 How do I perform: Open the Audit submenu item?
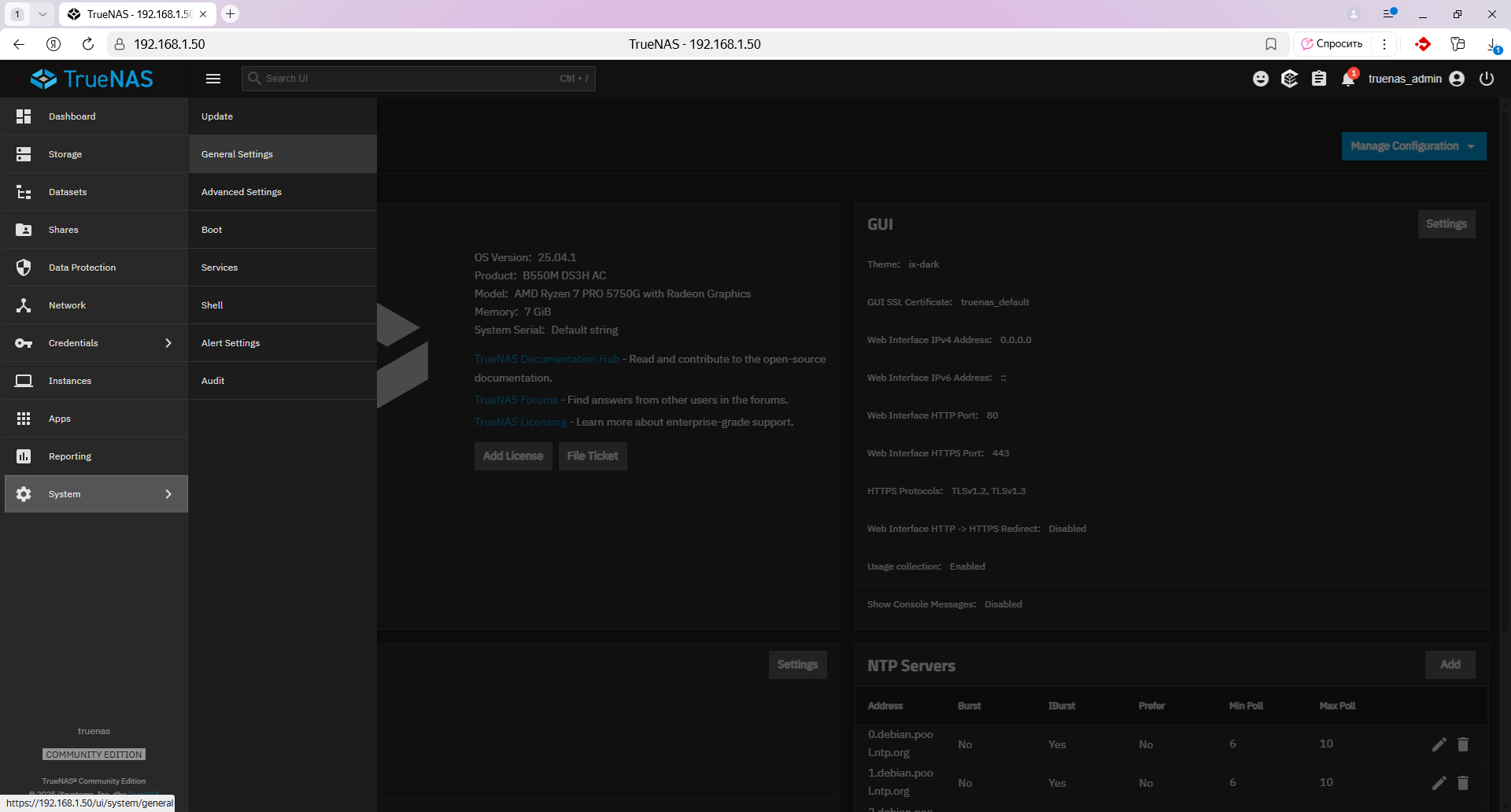(x=283, y=381)
